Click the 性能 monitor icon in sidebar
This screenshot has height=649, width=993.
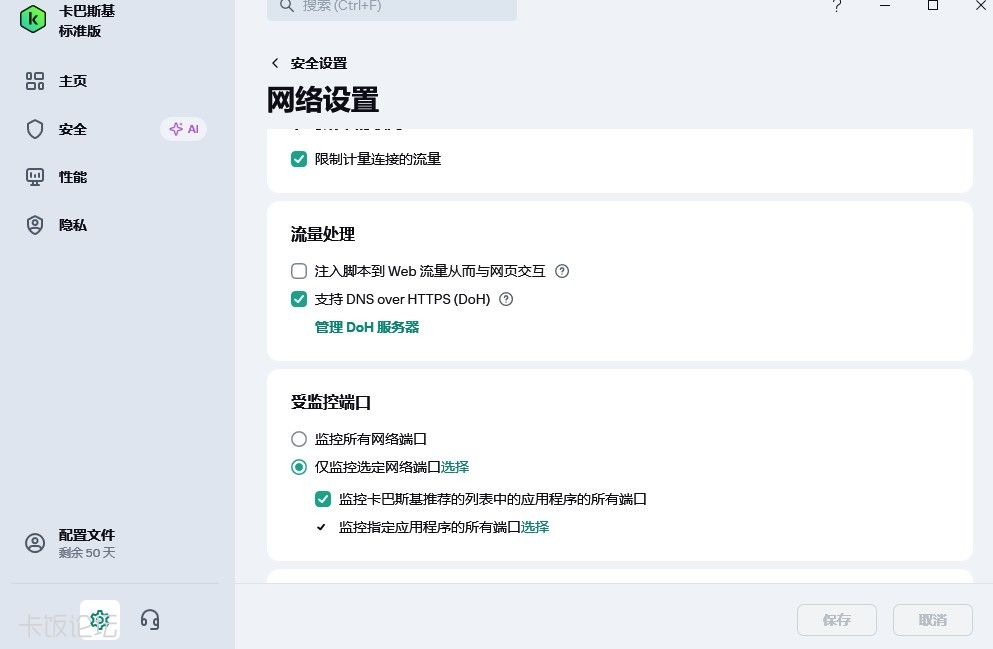click(35, 177)
